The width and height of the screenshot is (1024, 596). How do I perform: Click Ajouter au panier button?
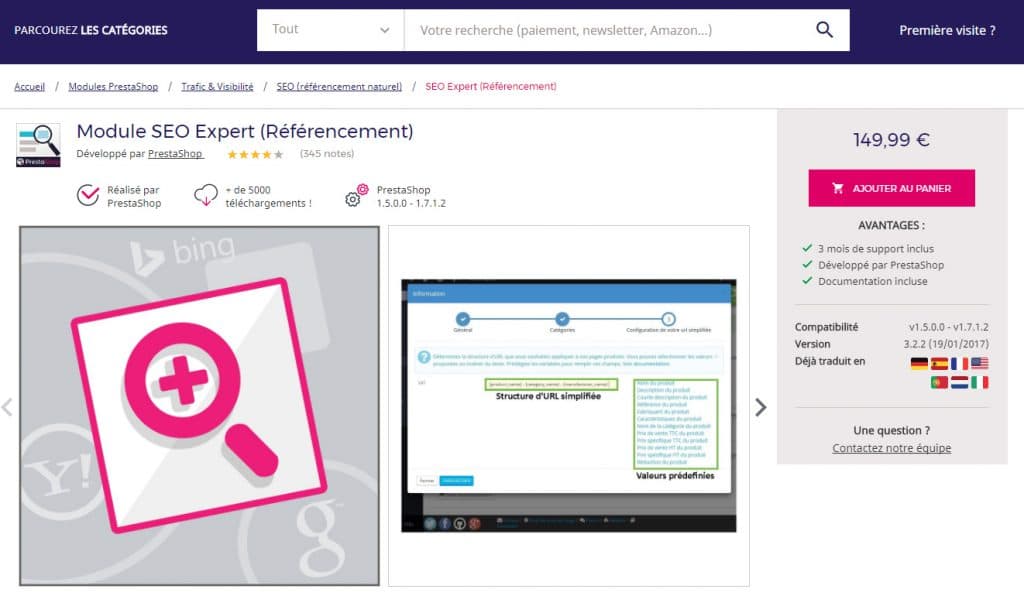891,188
